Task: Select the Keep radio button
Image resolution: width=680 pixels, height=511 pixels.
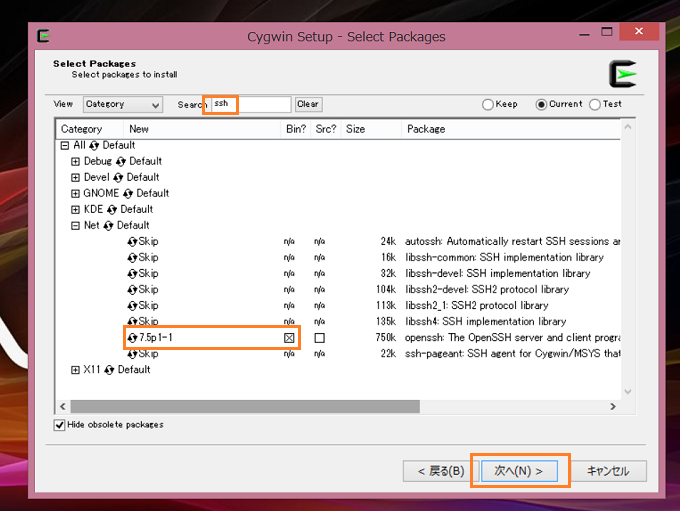Action: [488, 104]
